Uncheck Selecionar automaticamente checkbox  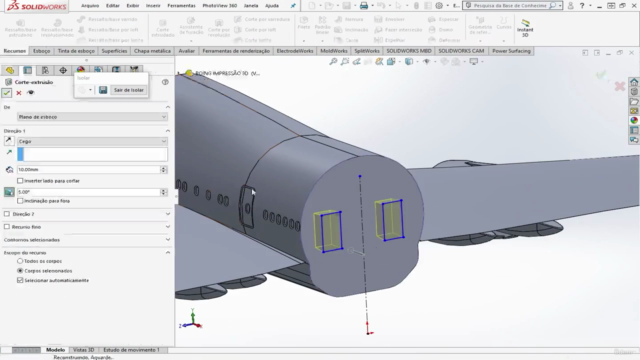20,280
